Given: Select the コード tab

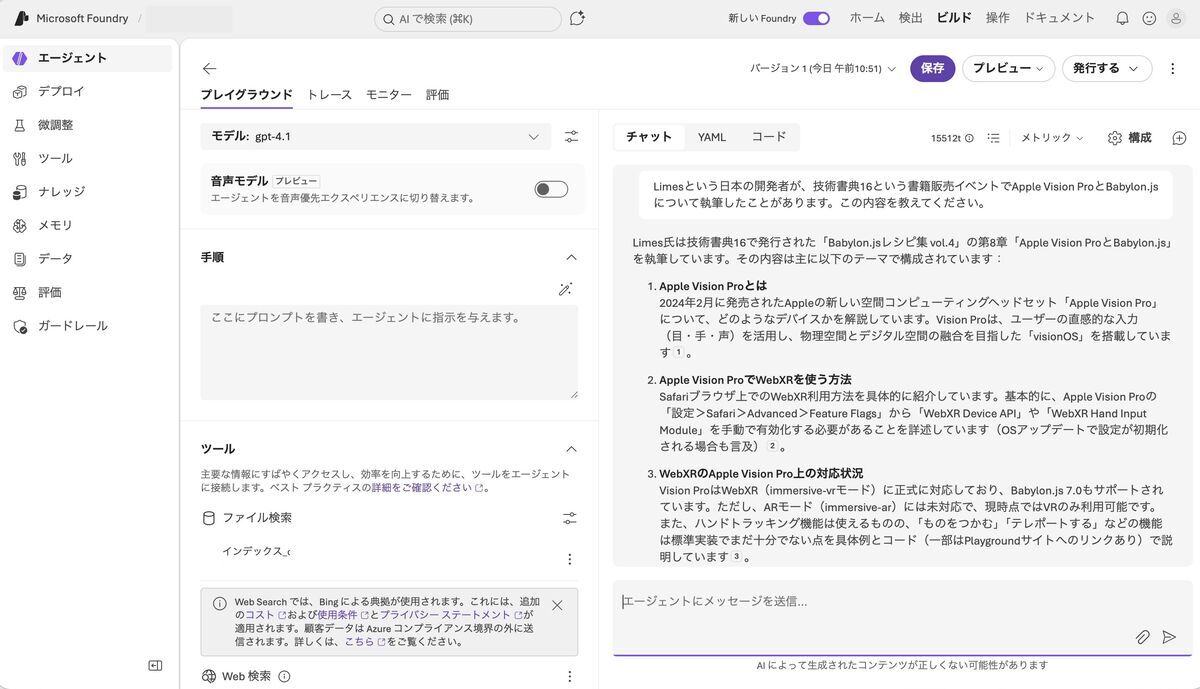Looking at the screenshot, I should coord(769,137).
